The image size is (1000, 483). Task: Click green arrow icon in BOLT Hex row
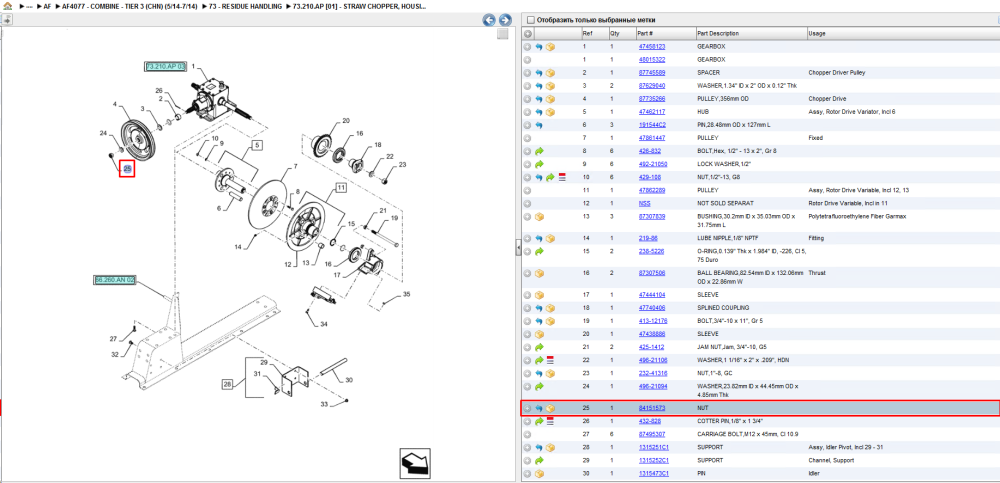(539, 151)
